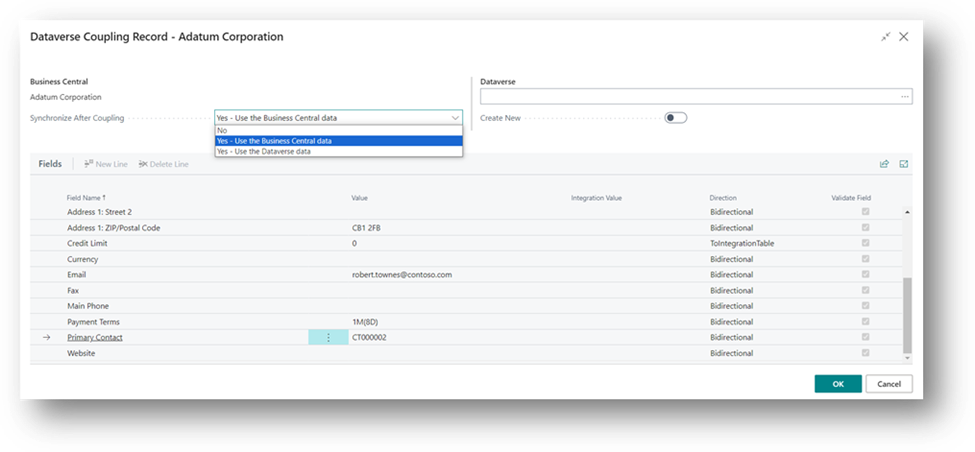975x452 pixels.
Task: Select the Credit Limit field name
Action: click(87, 244)
